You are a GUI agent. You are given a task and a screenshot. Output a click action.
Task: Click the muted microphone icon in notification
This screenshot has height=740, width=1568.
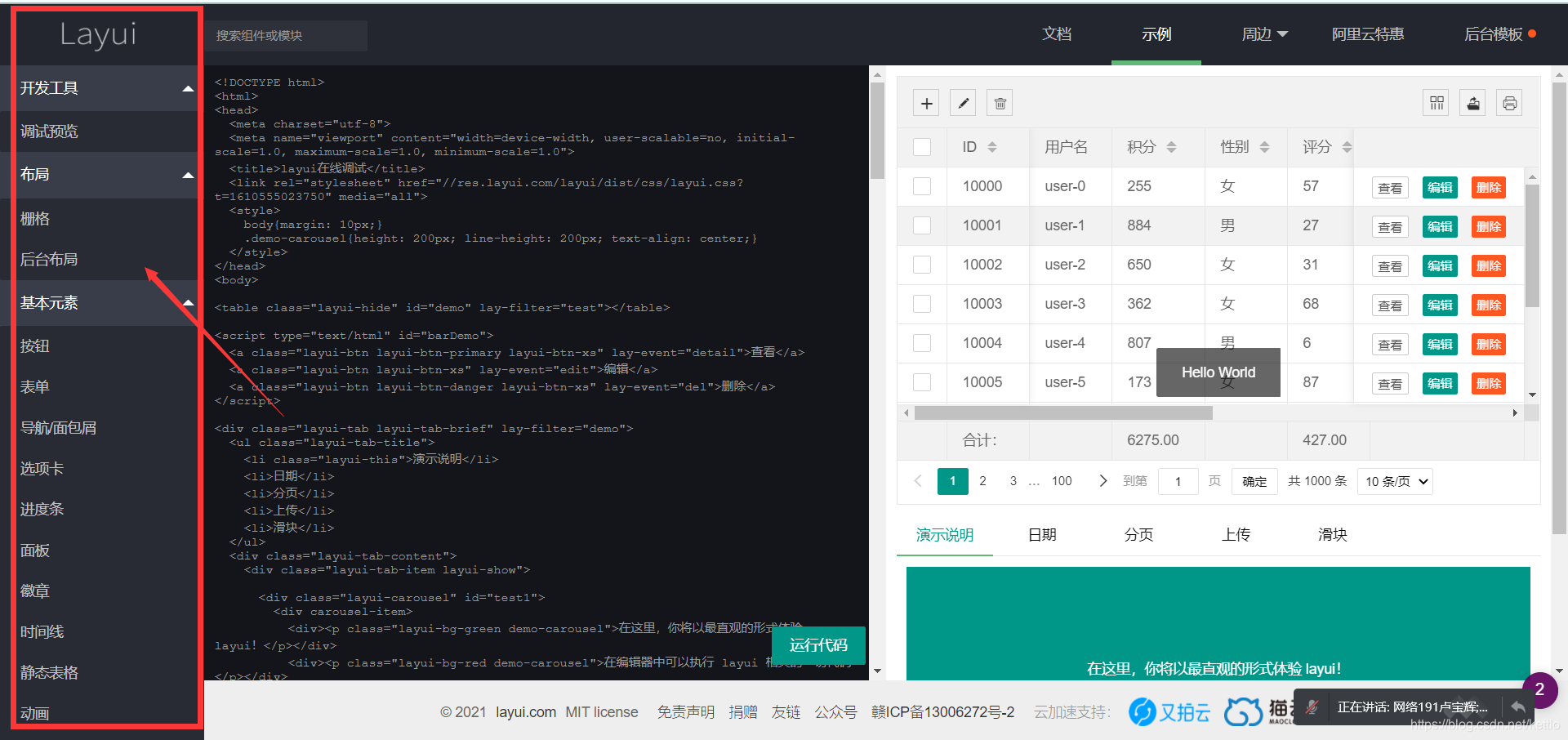click(1312, 707)
